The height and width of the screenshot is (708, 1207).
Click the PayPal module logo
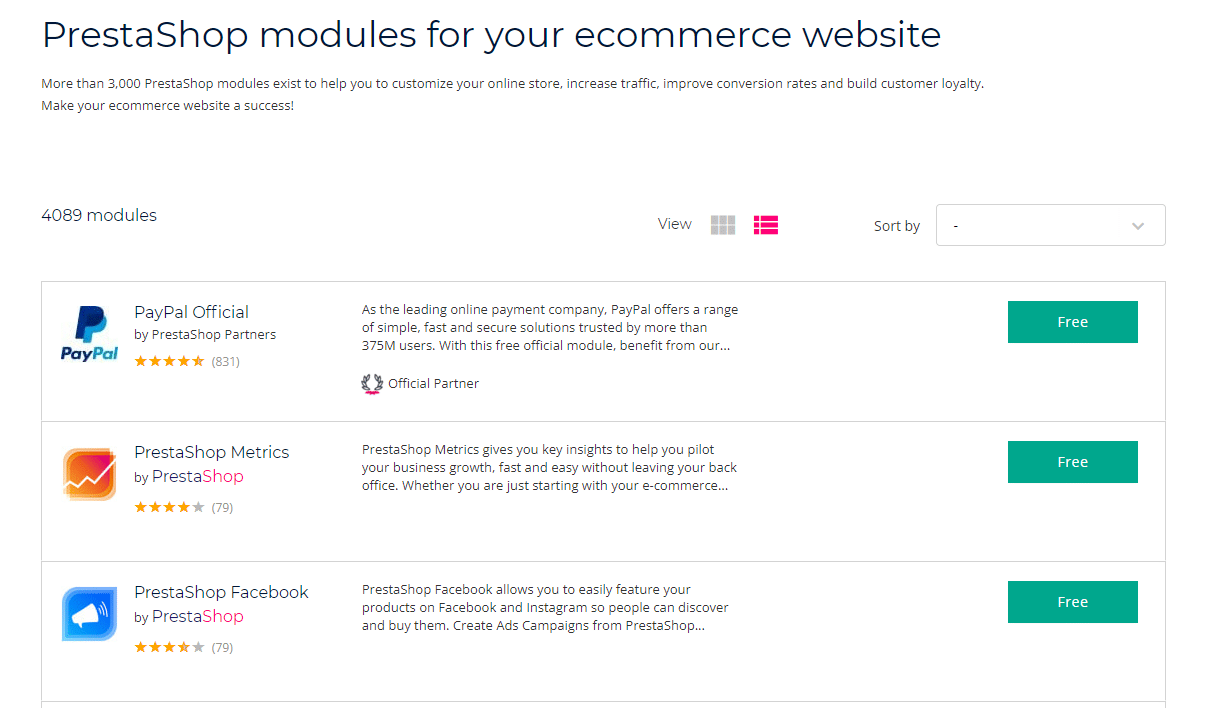click(x=88, y=332)
